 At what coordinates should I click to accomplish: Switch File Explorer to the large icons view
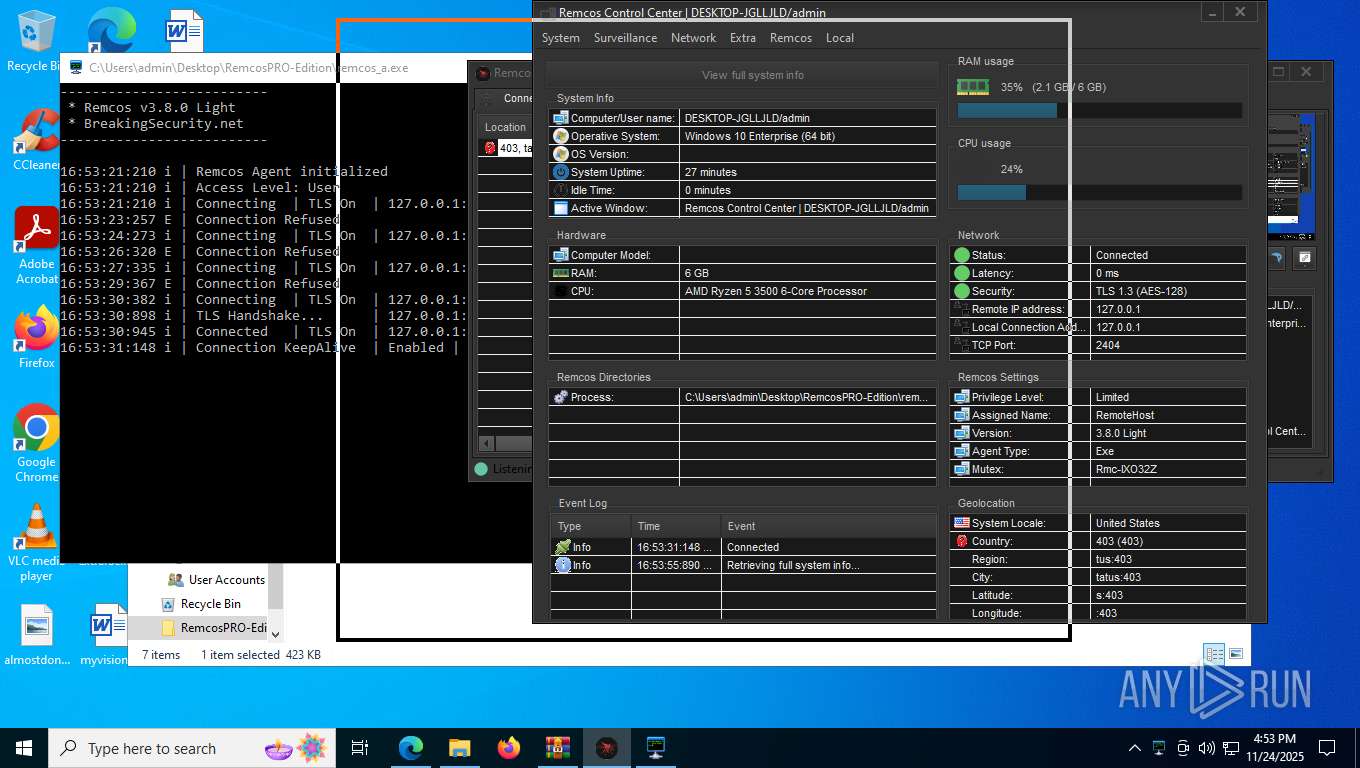point(1237,655)
